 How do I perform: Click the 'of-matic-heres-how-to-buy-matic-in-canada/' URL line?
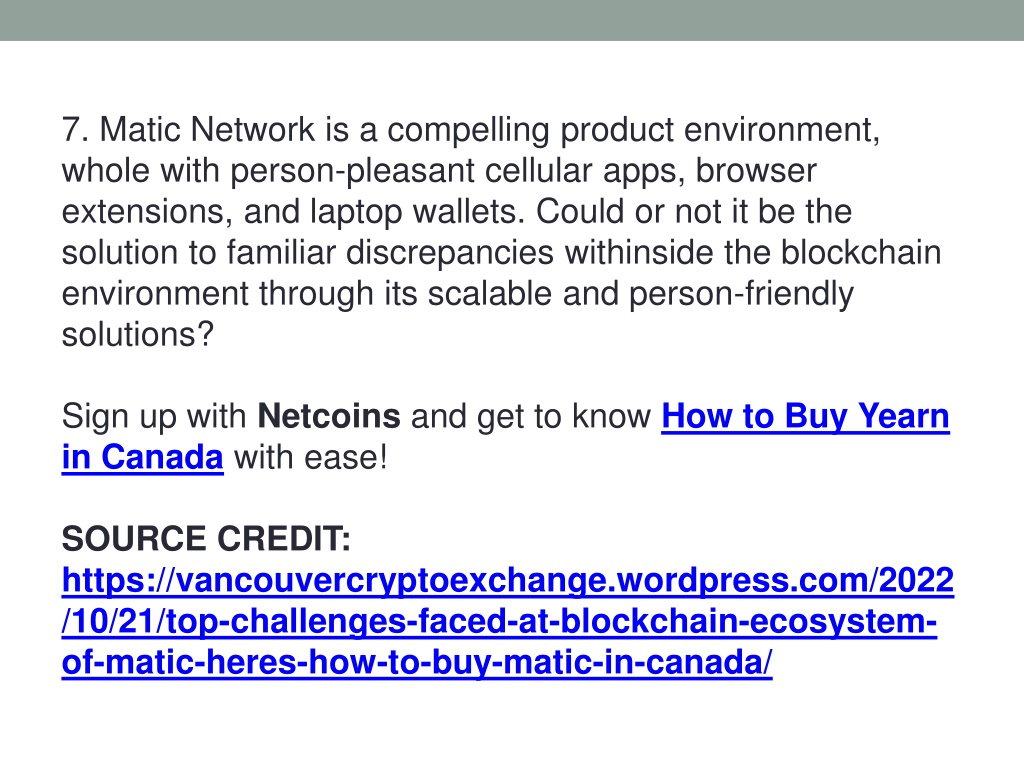point(417,662)
